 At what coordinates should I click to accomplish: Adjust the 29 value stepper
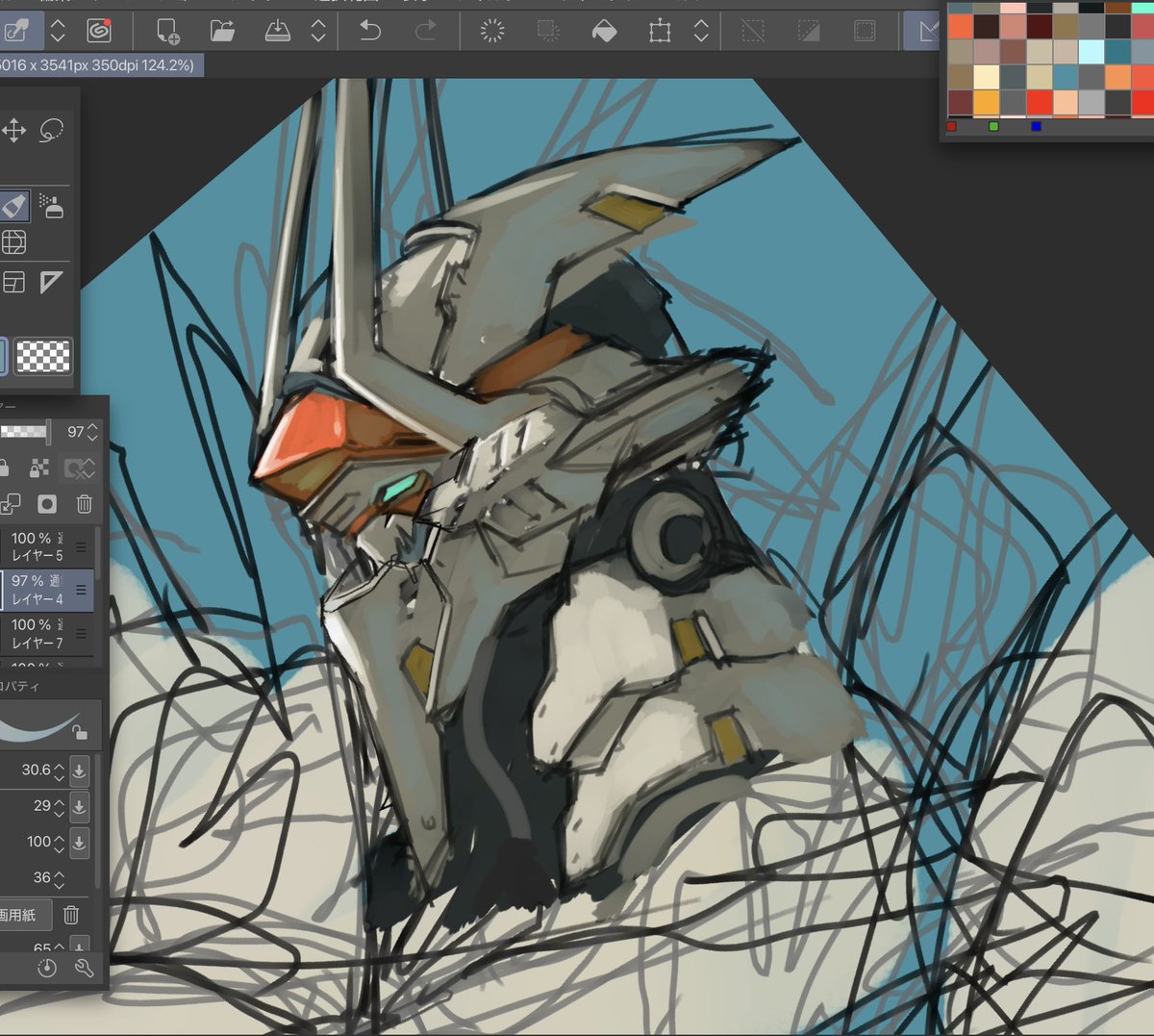(x=59, y=806)
